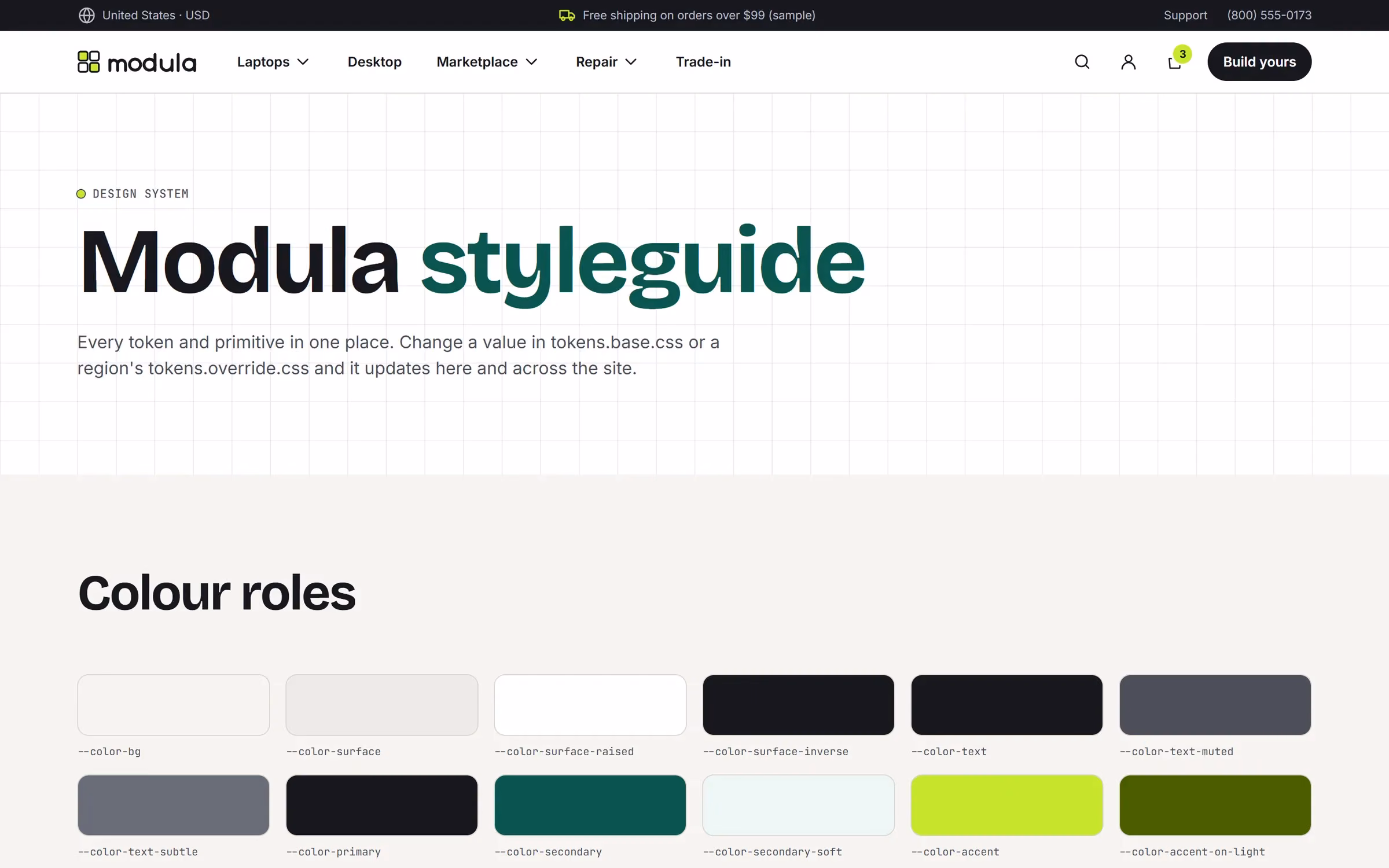Click the globe region selector icon
1389x868 pixels.
point(87,16)
